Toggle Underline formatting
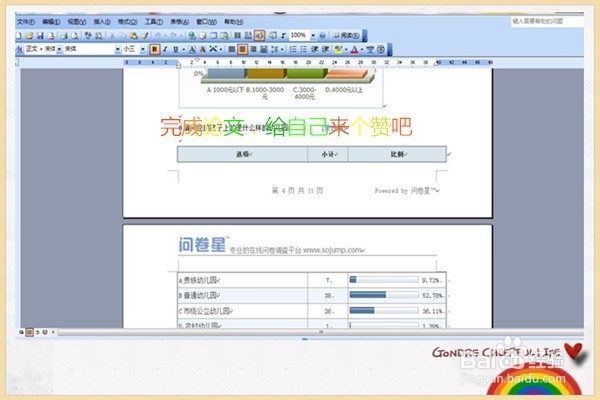The width and height of the screenshot is (600, 400). click(176, 49)
